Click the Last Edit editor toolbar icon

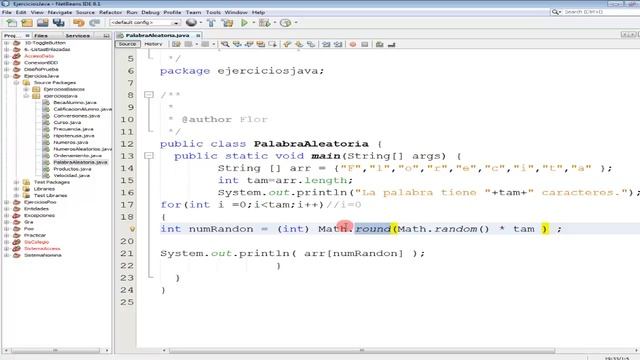tap(176, 44)
